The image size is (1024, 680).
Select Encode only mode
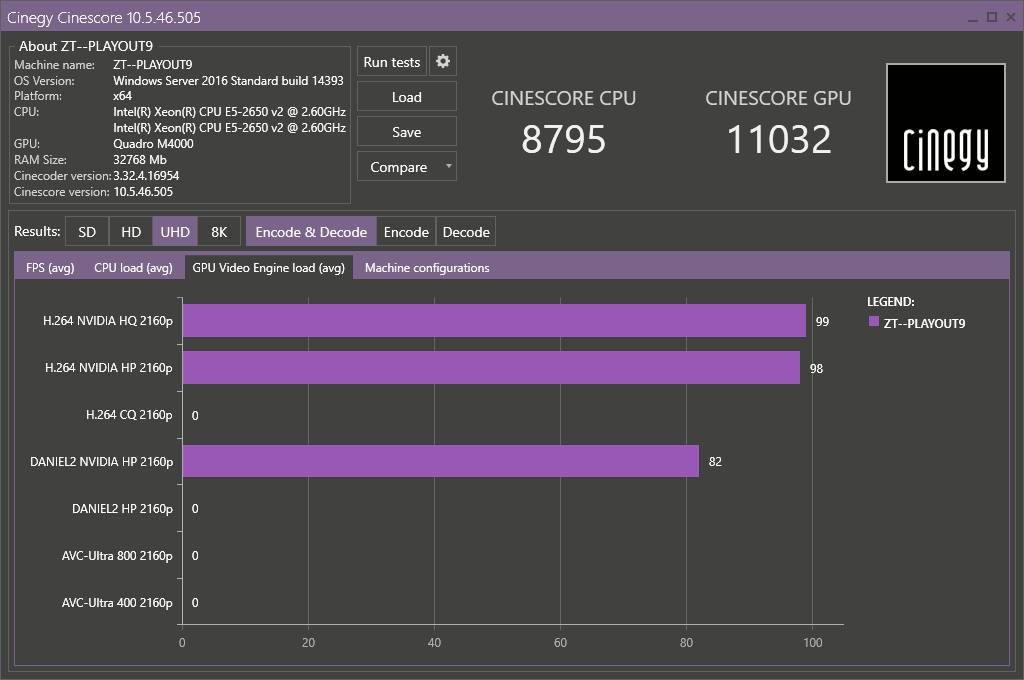406,232
